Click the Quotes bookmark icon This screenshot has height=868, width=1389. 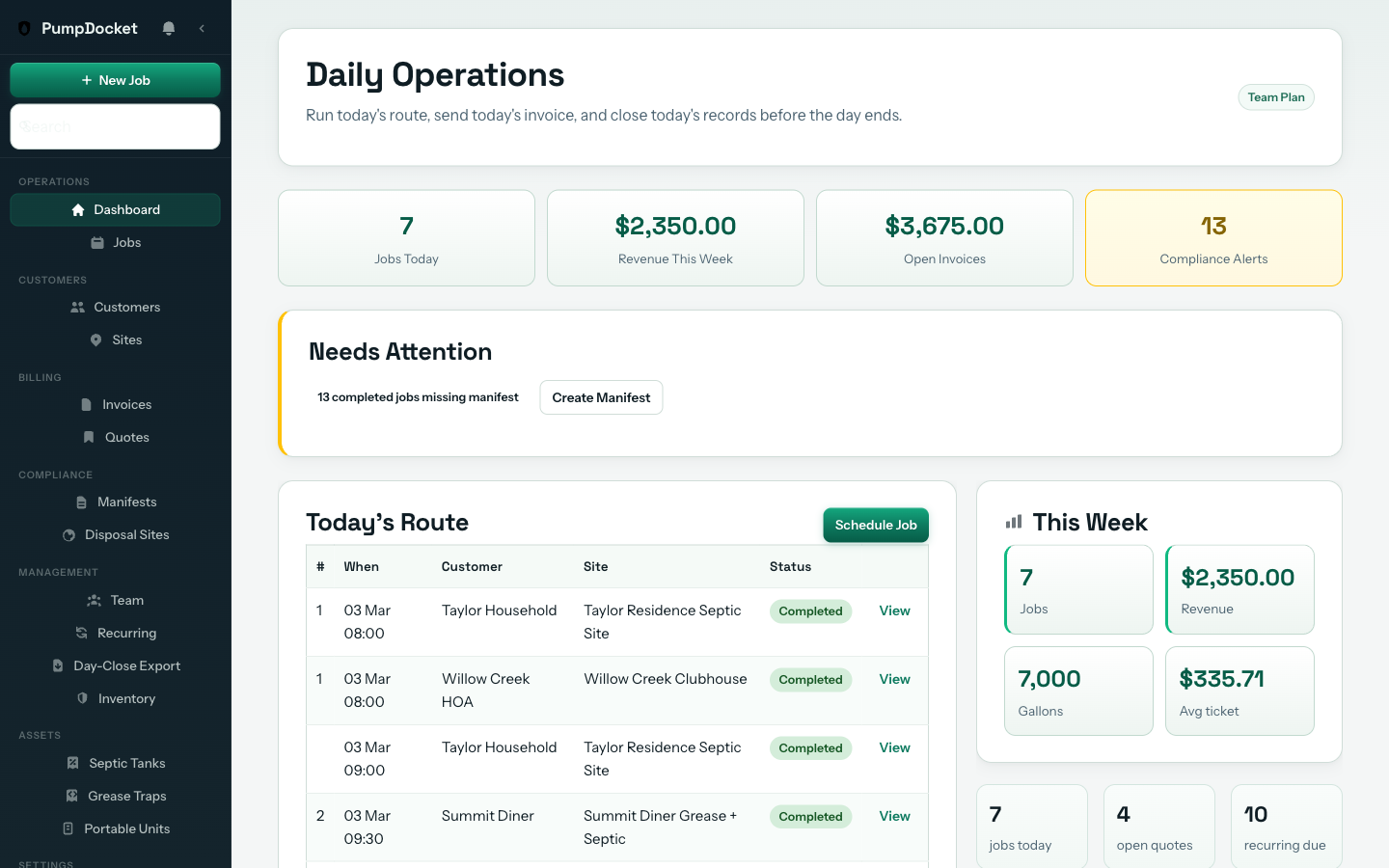coord(89,437)
